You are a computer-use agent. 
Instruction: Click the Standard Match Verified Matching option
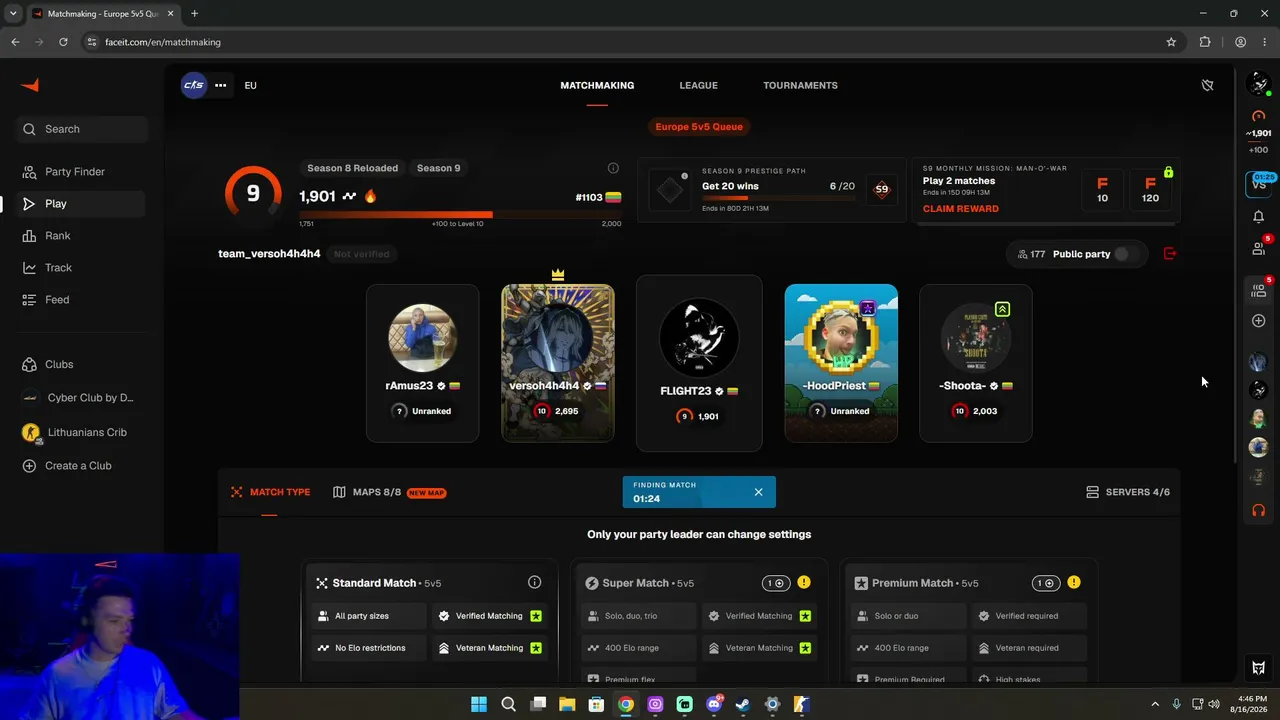(490, 616)
